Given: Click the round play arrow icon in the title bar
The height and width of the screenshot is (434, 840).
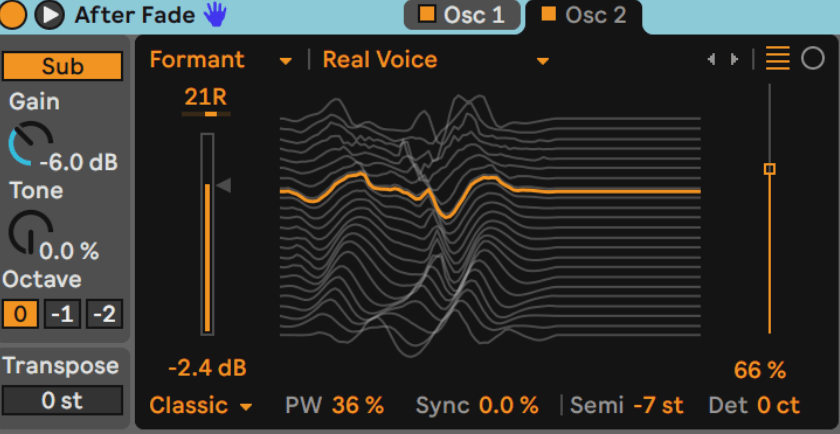Looking at the screenshot, I should 48,14.
